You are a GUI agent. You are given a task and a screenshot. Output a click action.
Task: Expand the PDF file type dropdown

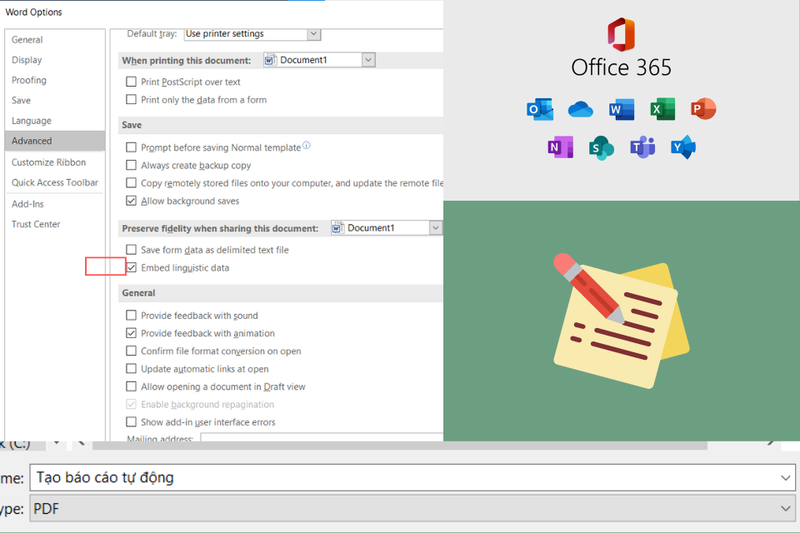[785, 509]
